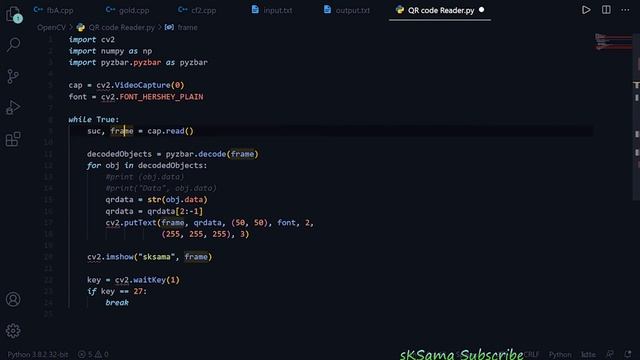The image size is (640, 360).
Task: Click the Python 3.8.2 32-bit interpreter in status bar
Action: (38, 354)
